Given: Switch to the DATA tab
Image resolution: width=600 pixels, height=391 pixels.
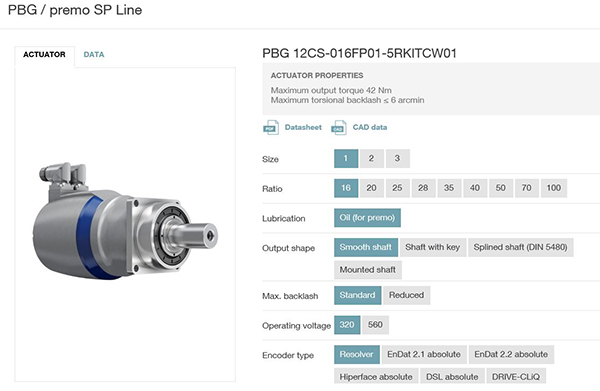Looking at the screenshot, I should pyautogui.click(x=94, y=55).
